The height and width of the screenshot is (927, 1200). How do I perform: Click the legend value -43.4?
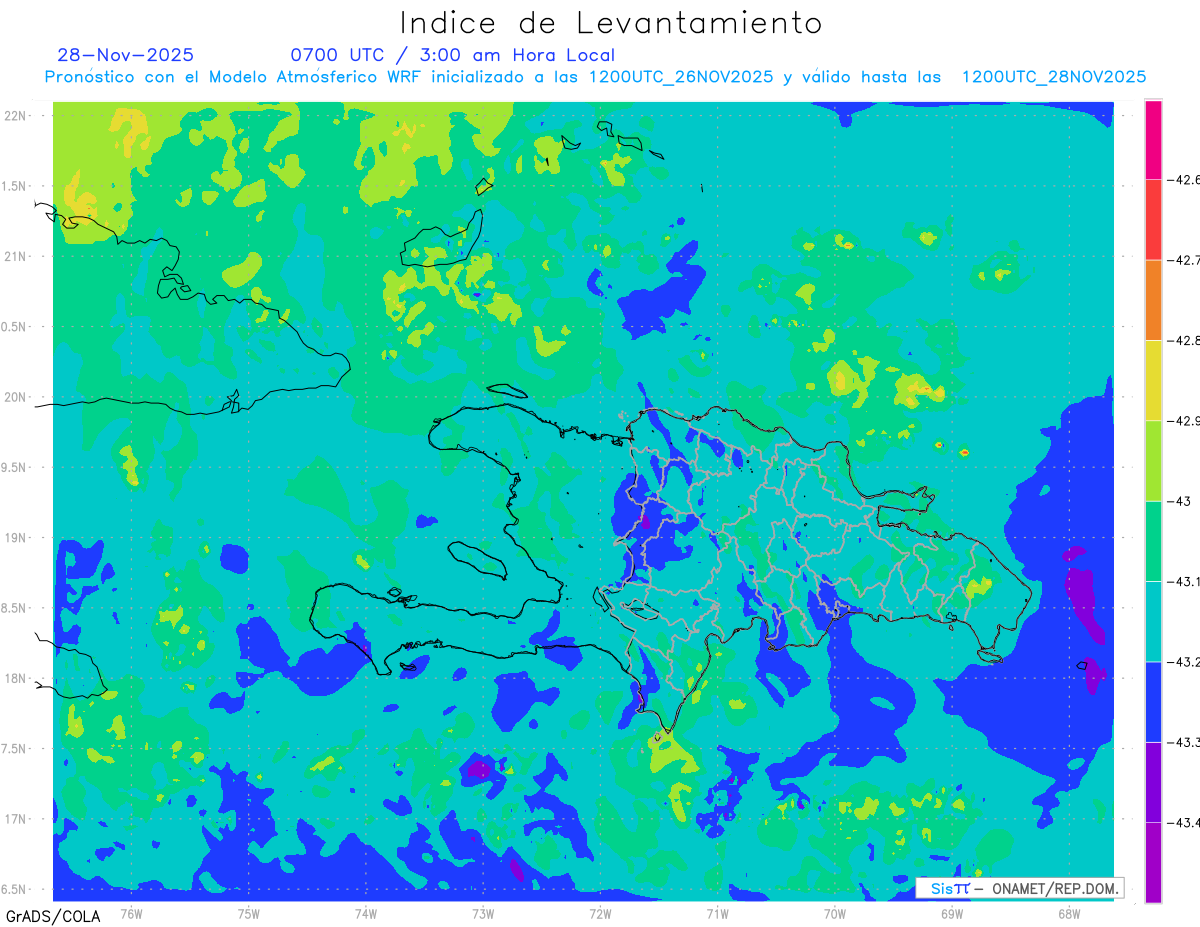pyautogui.click(x=1184, y=822)
